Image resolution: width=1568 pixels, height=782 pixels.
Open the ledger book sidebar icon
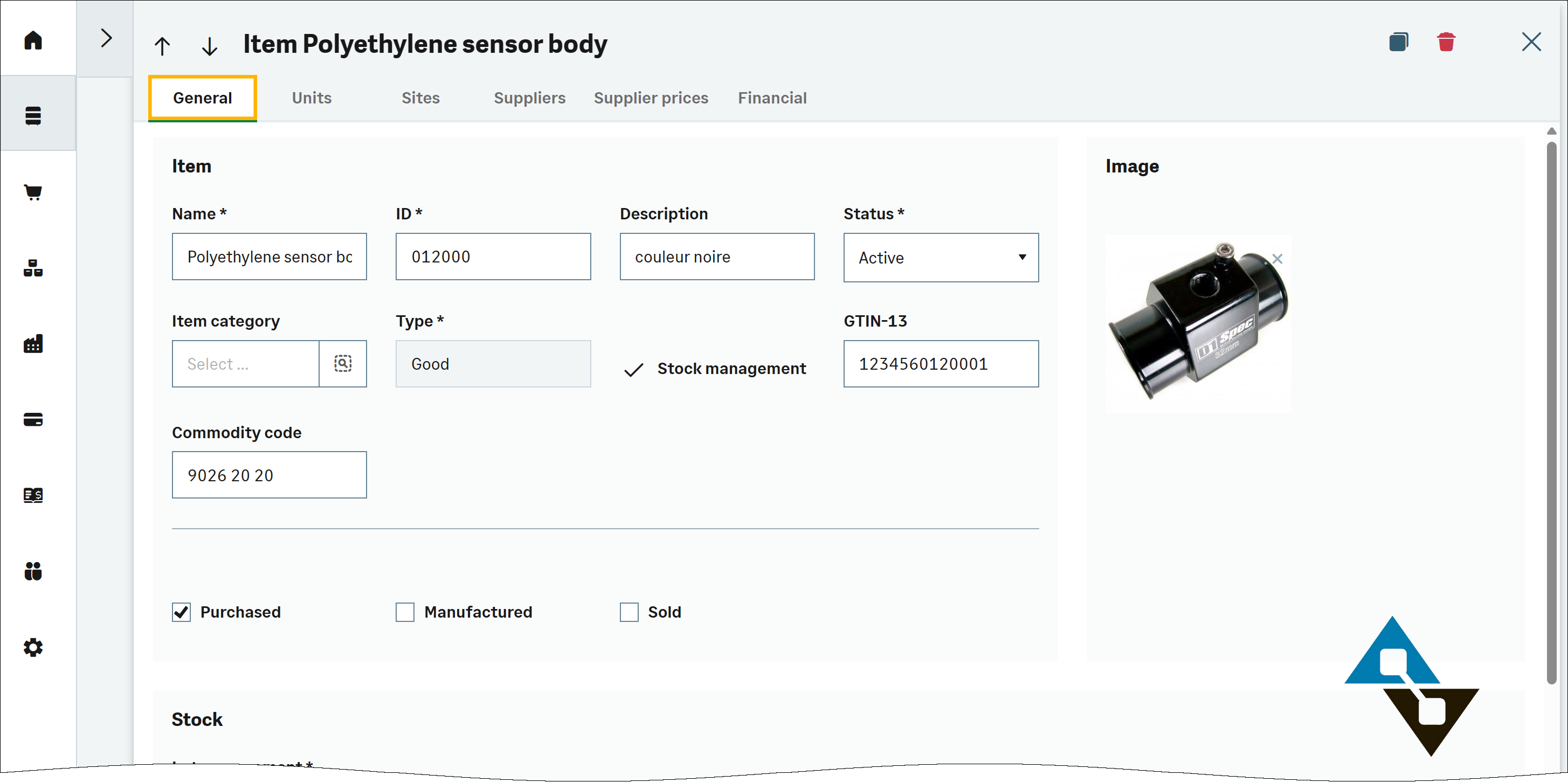[33, 495]
